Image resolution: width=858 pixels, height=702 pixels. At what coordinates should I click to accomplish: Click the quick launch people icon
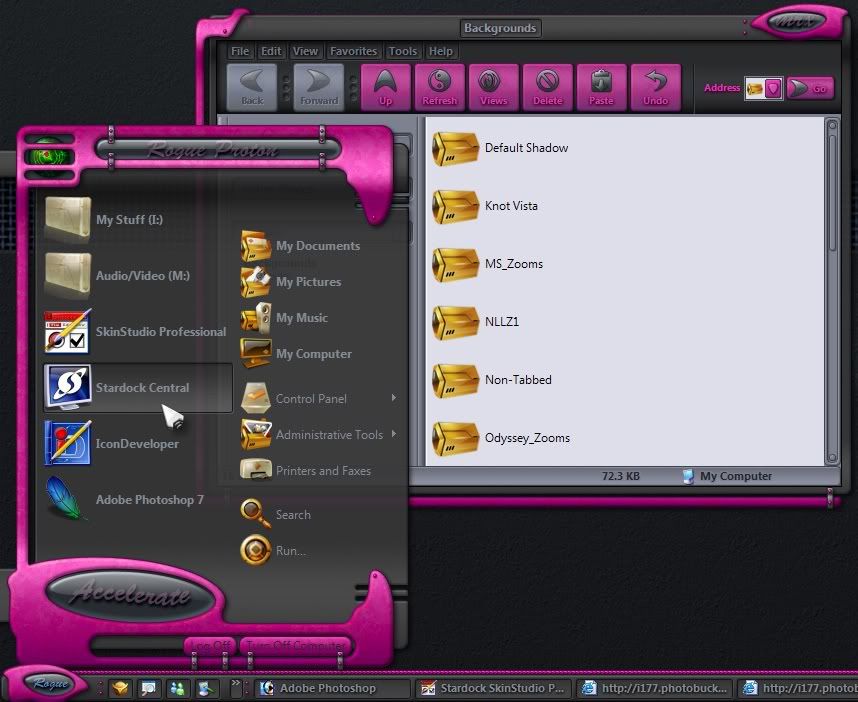tap(177, 688)
